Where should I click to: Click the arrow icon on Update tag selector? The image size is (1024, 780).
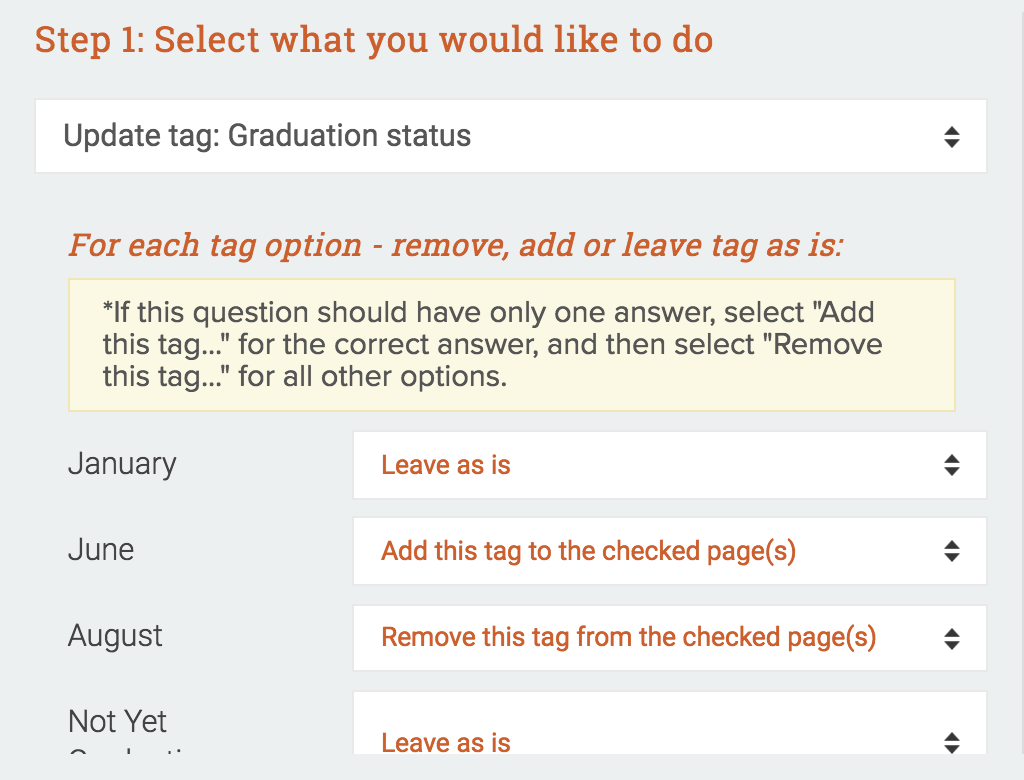click(951, 137)
